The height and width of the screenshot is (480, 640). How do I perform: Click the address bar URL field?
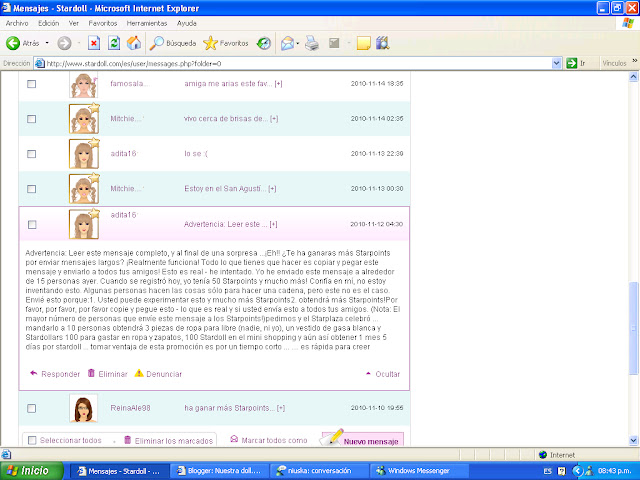292,63
